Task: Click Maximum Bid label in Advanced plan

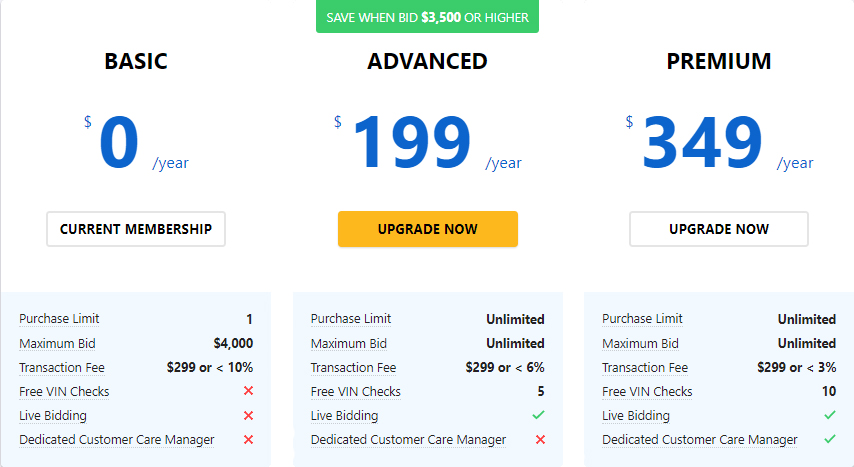Action: tap(349, 343)
